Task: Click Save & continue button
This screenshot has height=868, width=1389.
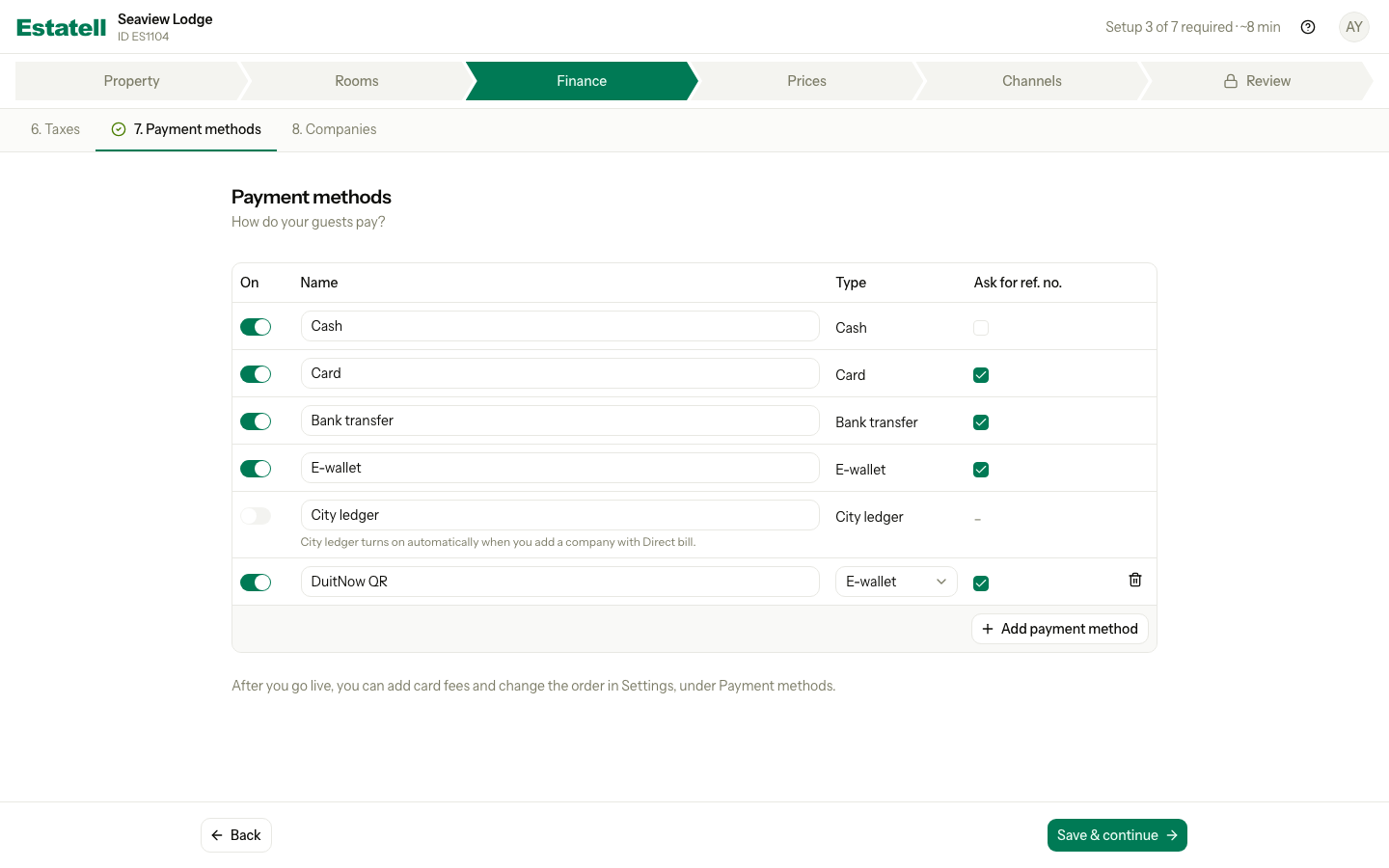Action: 1117,835
